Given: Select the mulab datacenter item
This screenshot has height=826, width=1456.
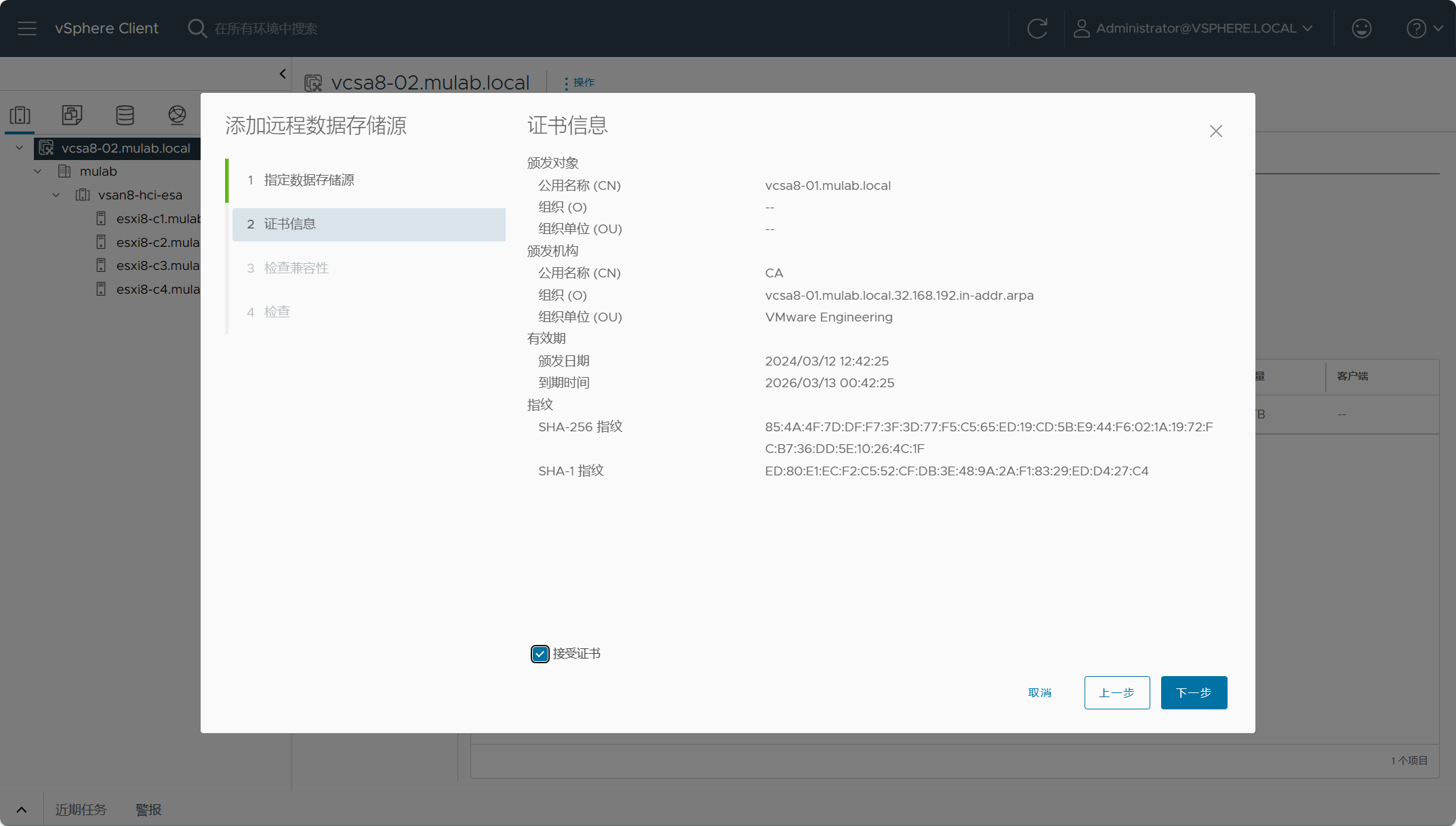Looking at the screenshot, I should tap(98, 172).
